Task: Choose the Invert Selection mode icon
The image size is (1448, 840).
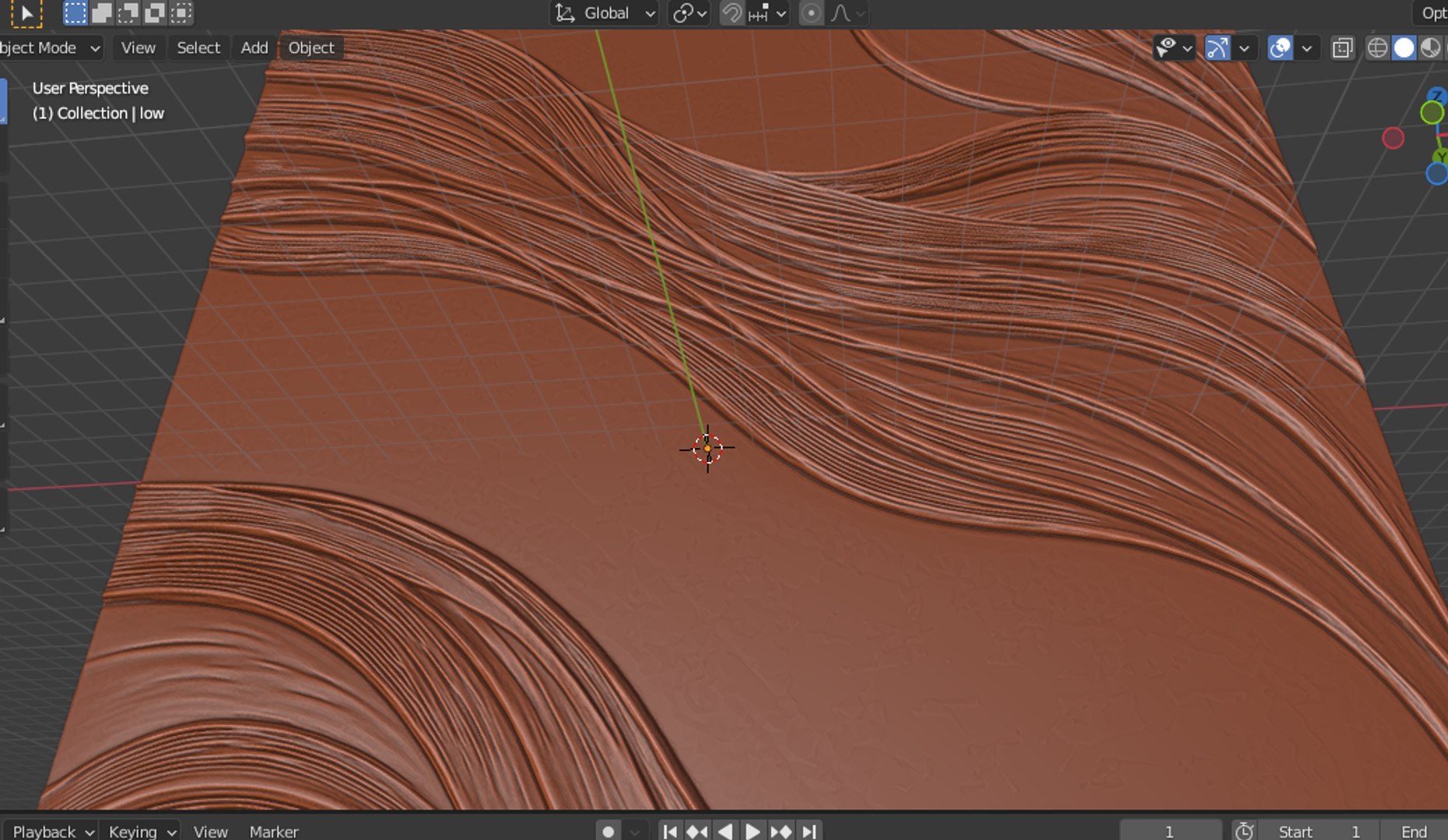Action: pos(154,13)
